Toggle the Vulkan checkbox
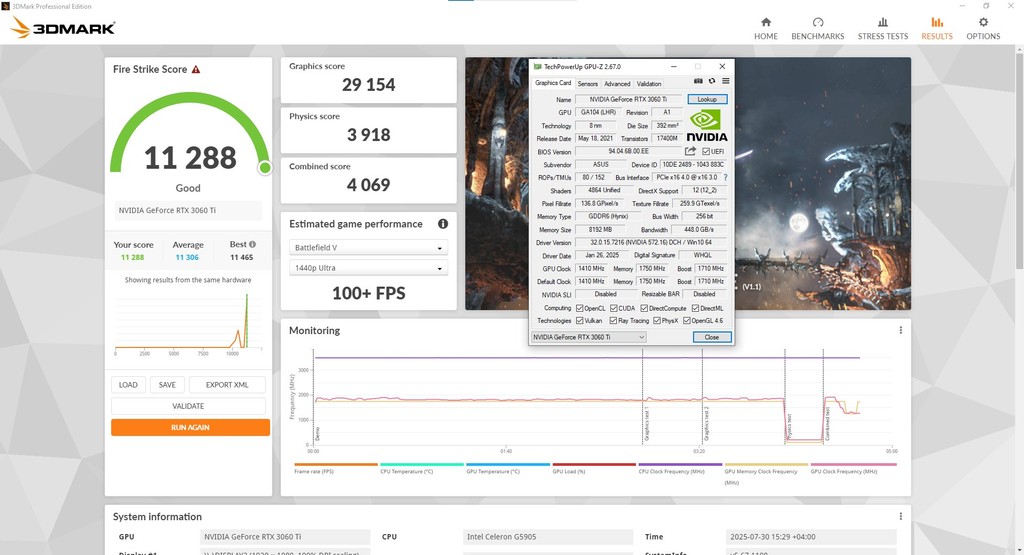The image size is (1024, 555). click(x=579, y=321)
